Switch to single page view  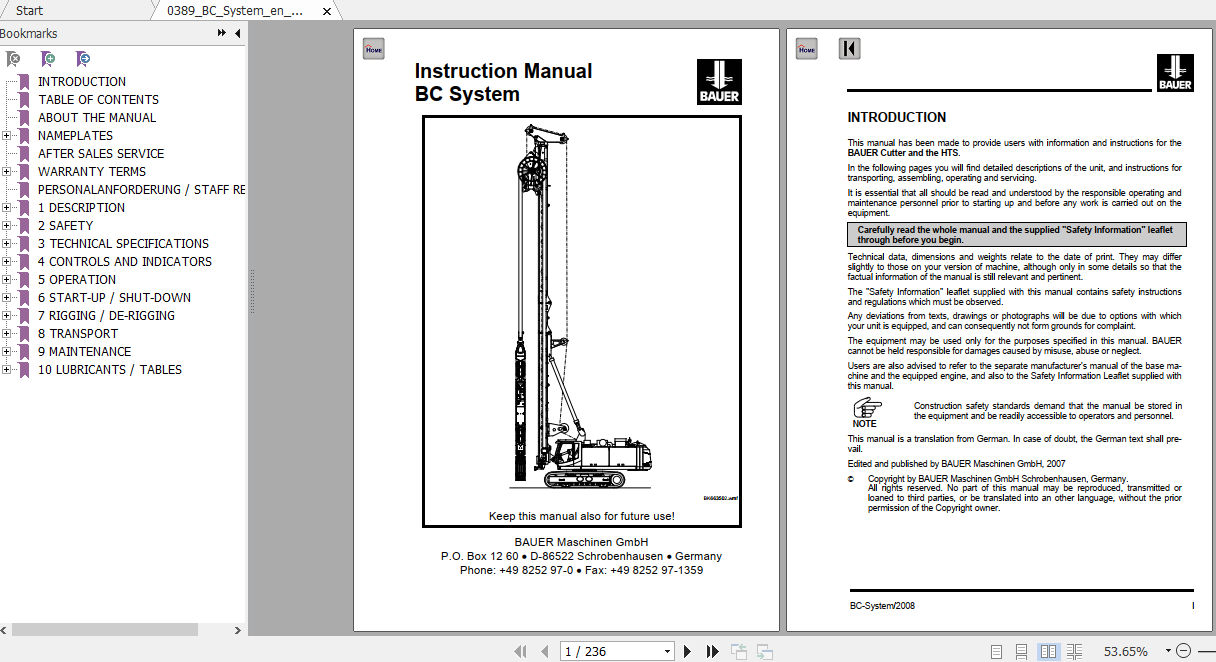pyautogui.click(x=996, y=651)
